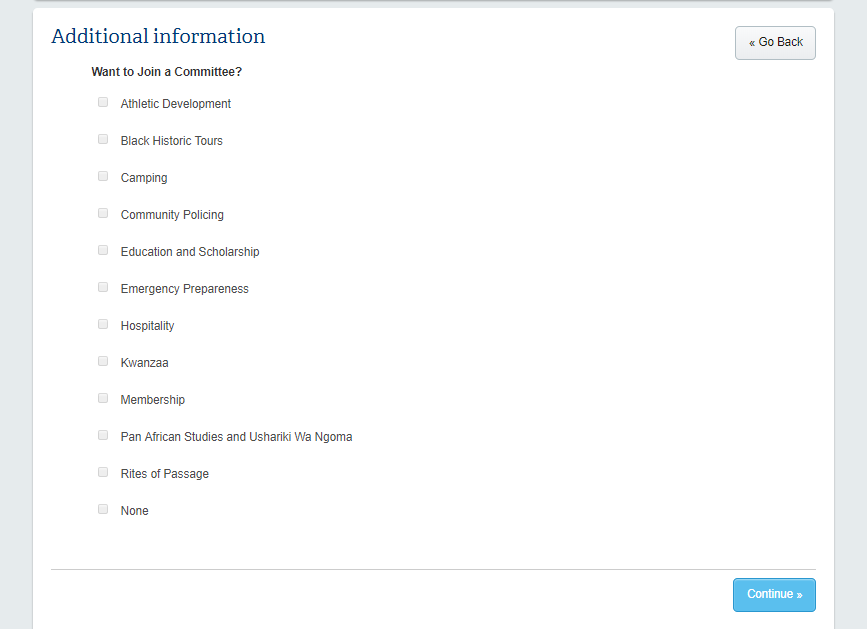
Task: Mark the Kwanzaa checkbox
Action: click(x=103, y=361)
